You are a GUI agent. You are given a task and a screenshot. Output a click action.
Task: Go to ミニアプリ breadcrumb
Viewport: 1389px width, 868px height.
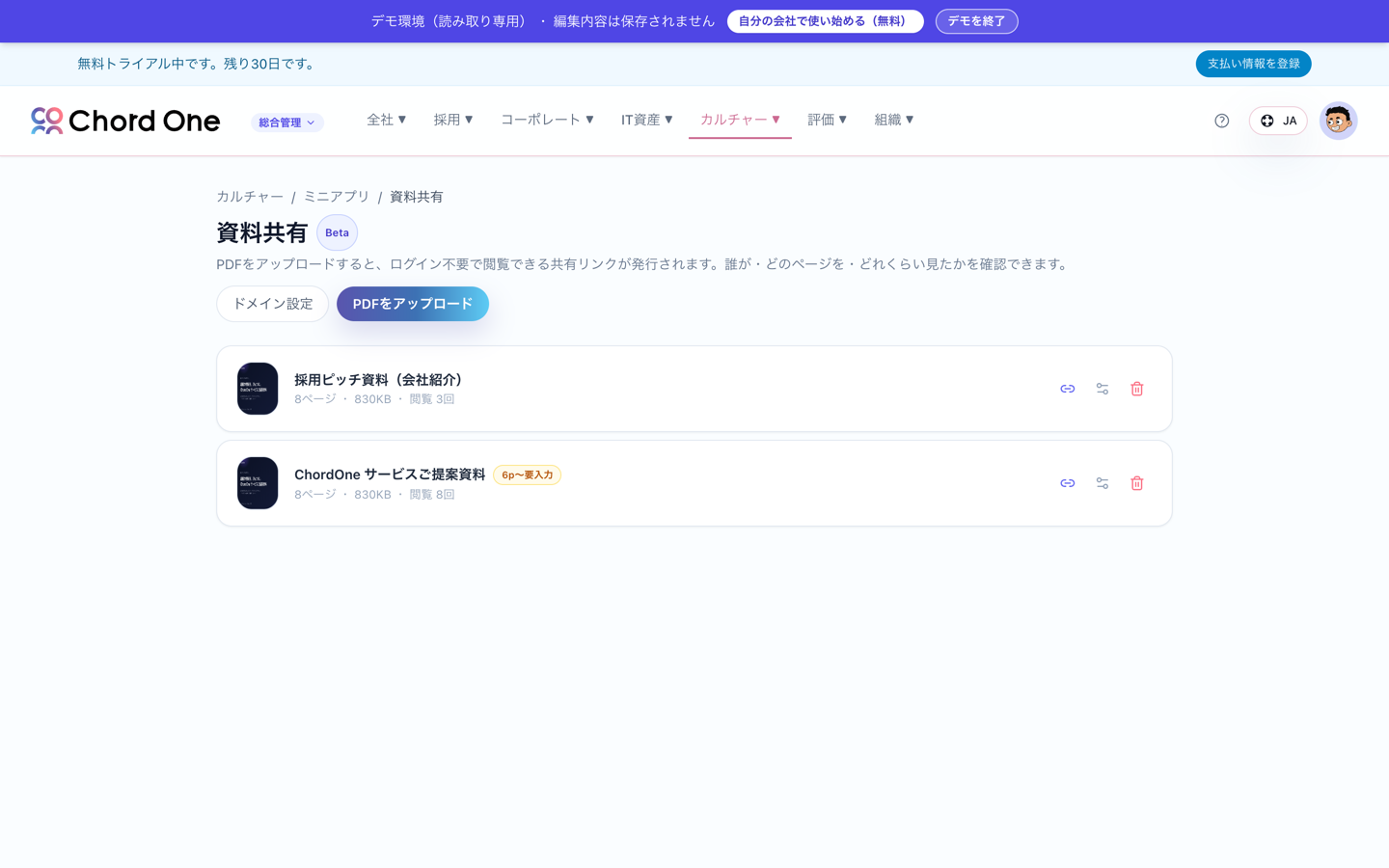[x=337, y=197]
